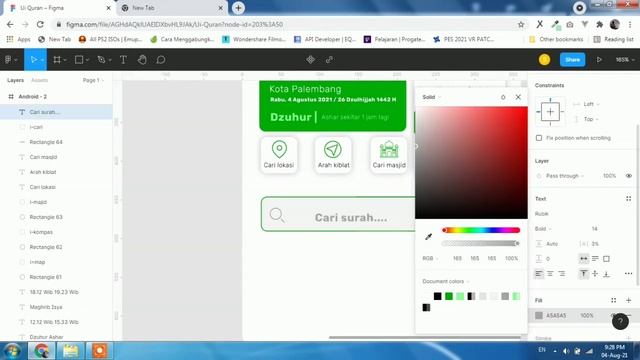Click the Create link icon
640x360 pixels.
click(329, 60)
